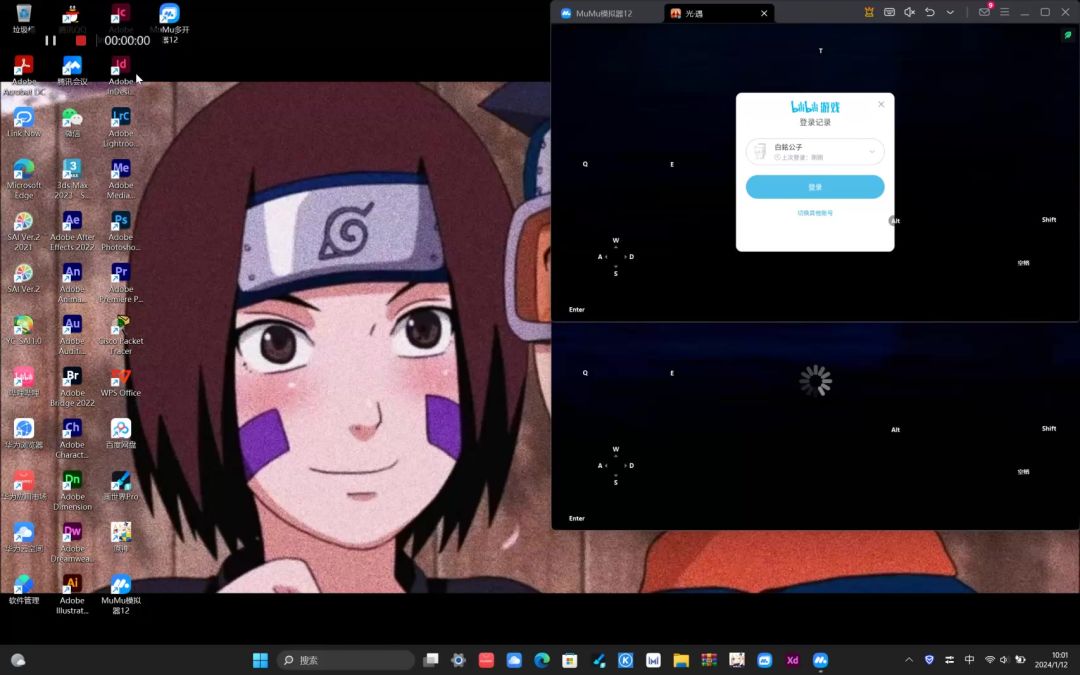Viewport: 1080px width, 675px height.
Task: Open Adobe InDesign desktop icon
Action: click(x=121, y=76)
